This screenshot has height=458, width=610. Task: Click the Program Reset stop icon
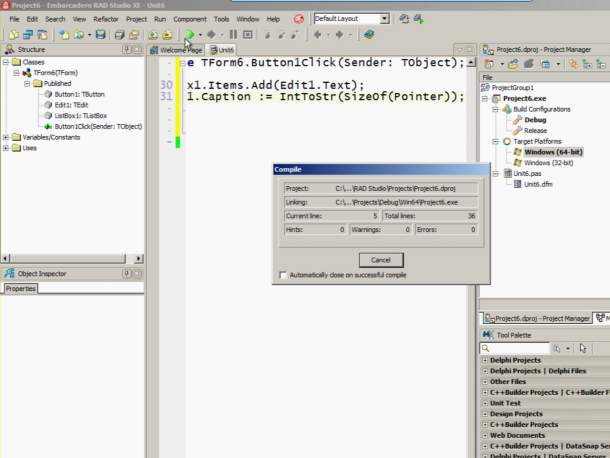tap(247, 35)
